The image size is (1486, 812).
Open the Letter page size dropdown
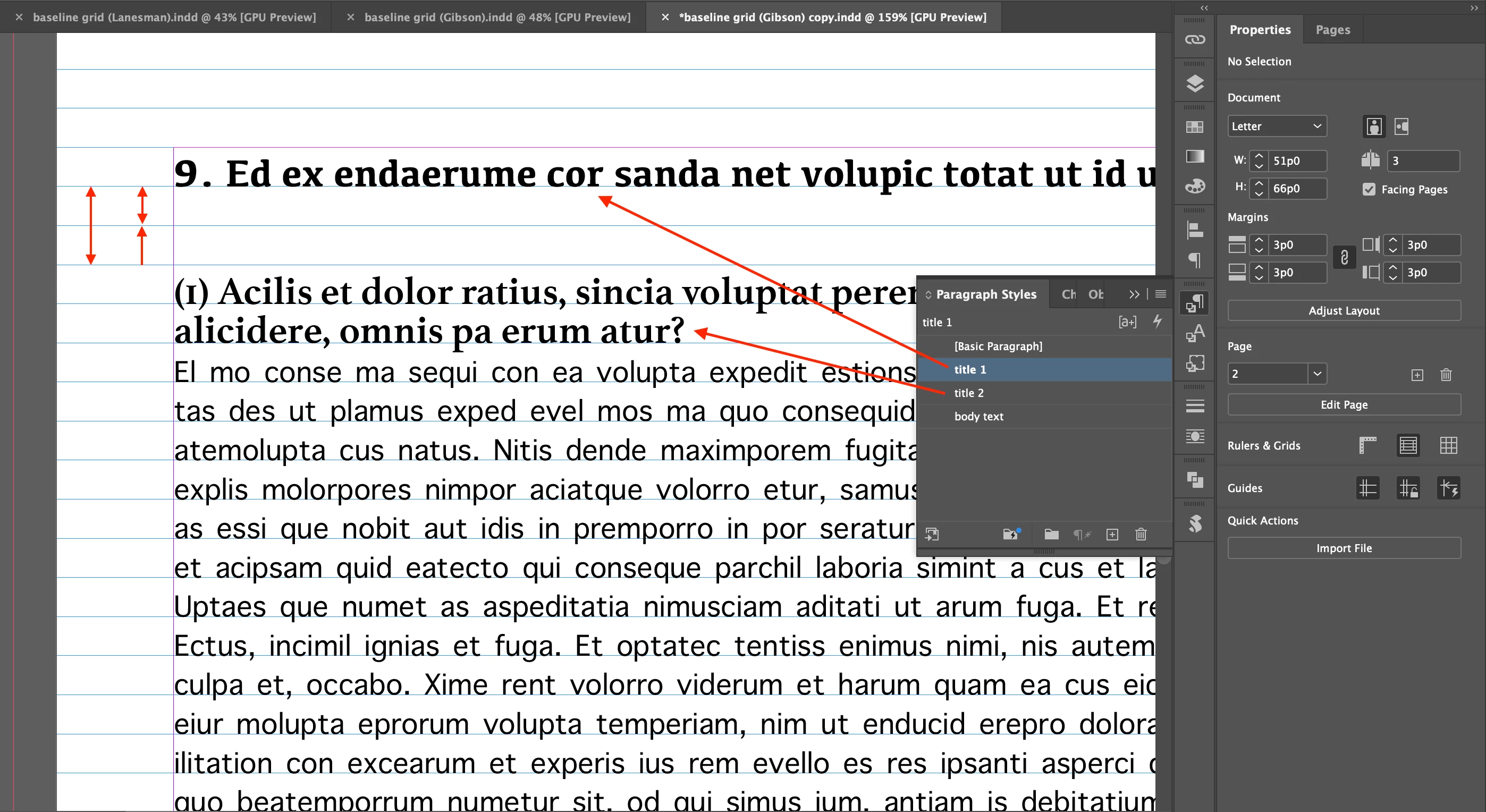[x=1276, y=126]
